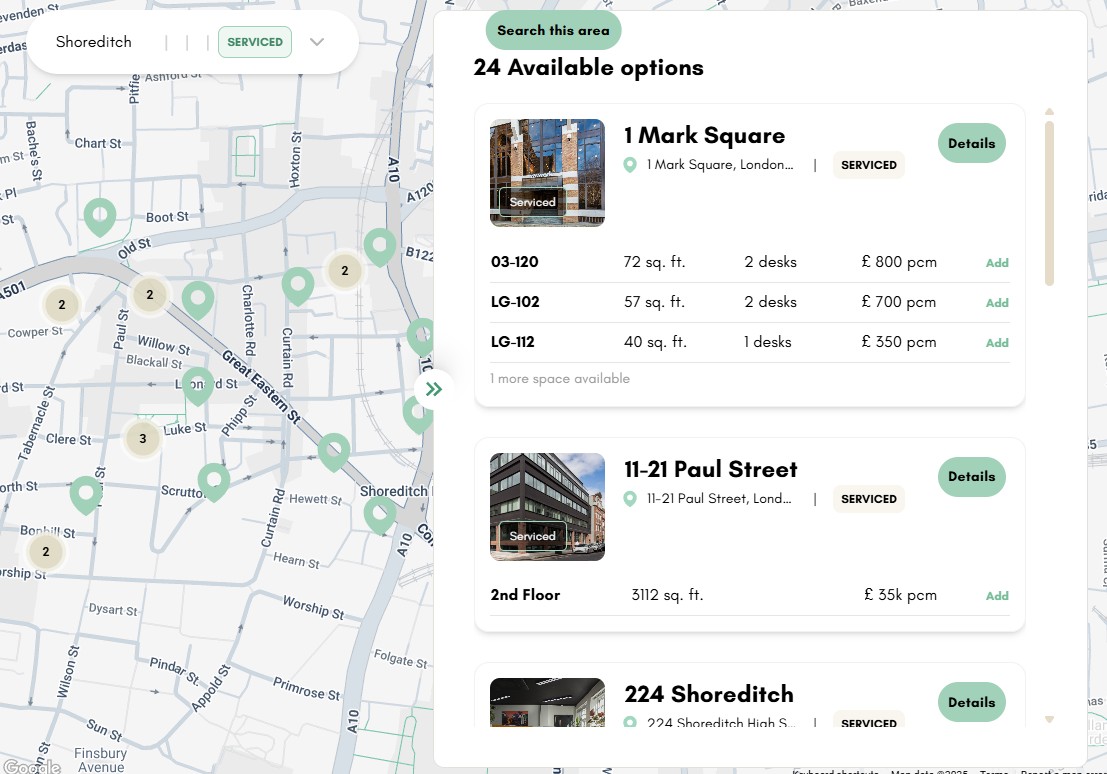Click '3112 sq. ft.' value

667,595
